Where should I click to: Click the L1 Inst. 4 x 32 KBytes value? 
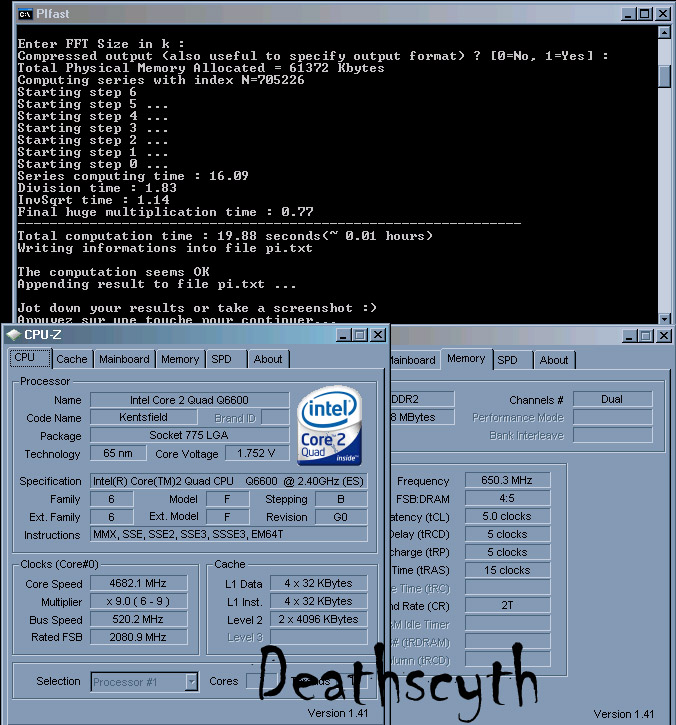(x=319, y=601)
